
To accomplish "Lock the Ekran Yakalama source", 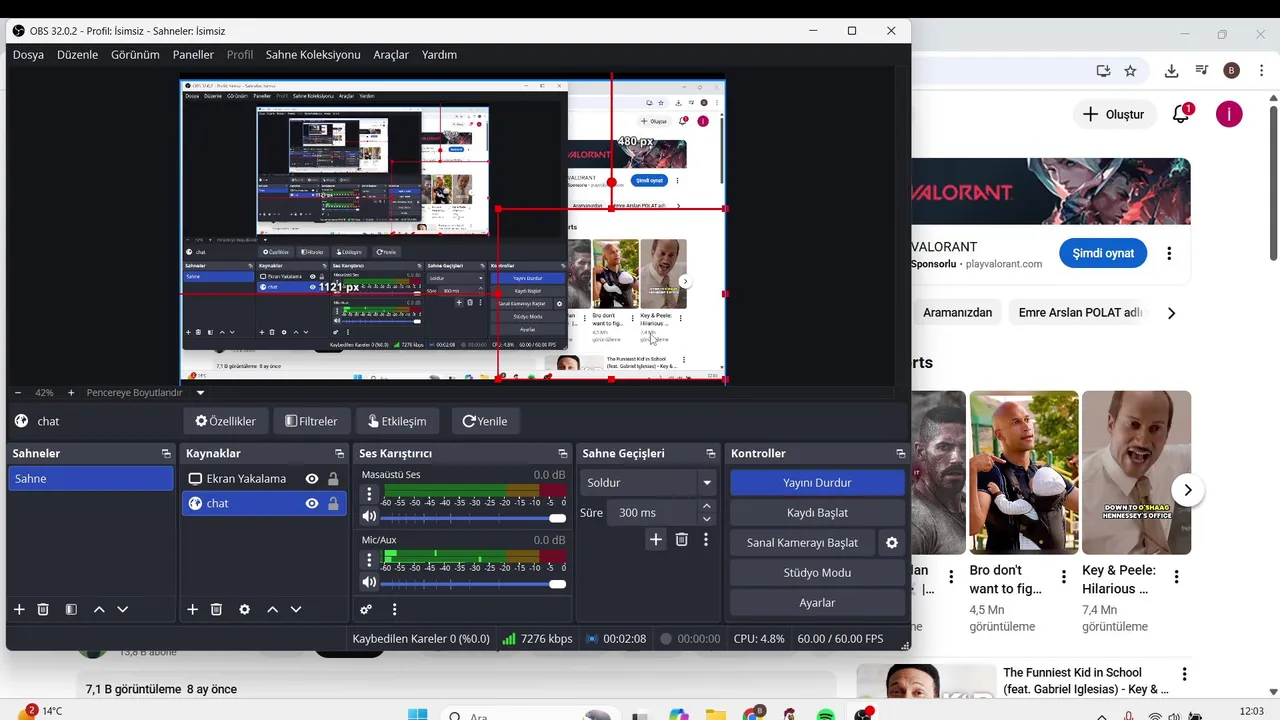I will coord(333,479).
